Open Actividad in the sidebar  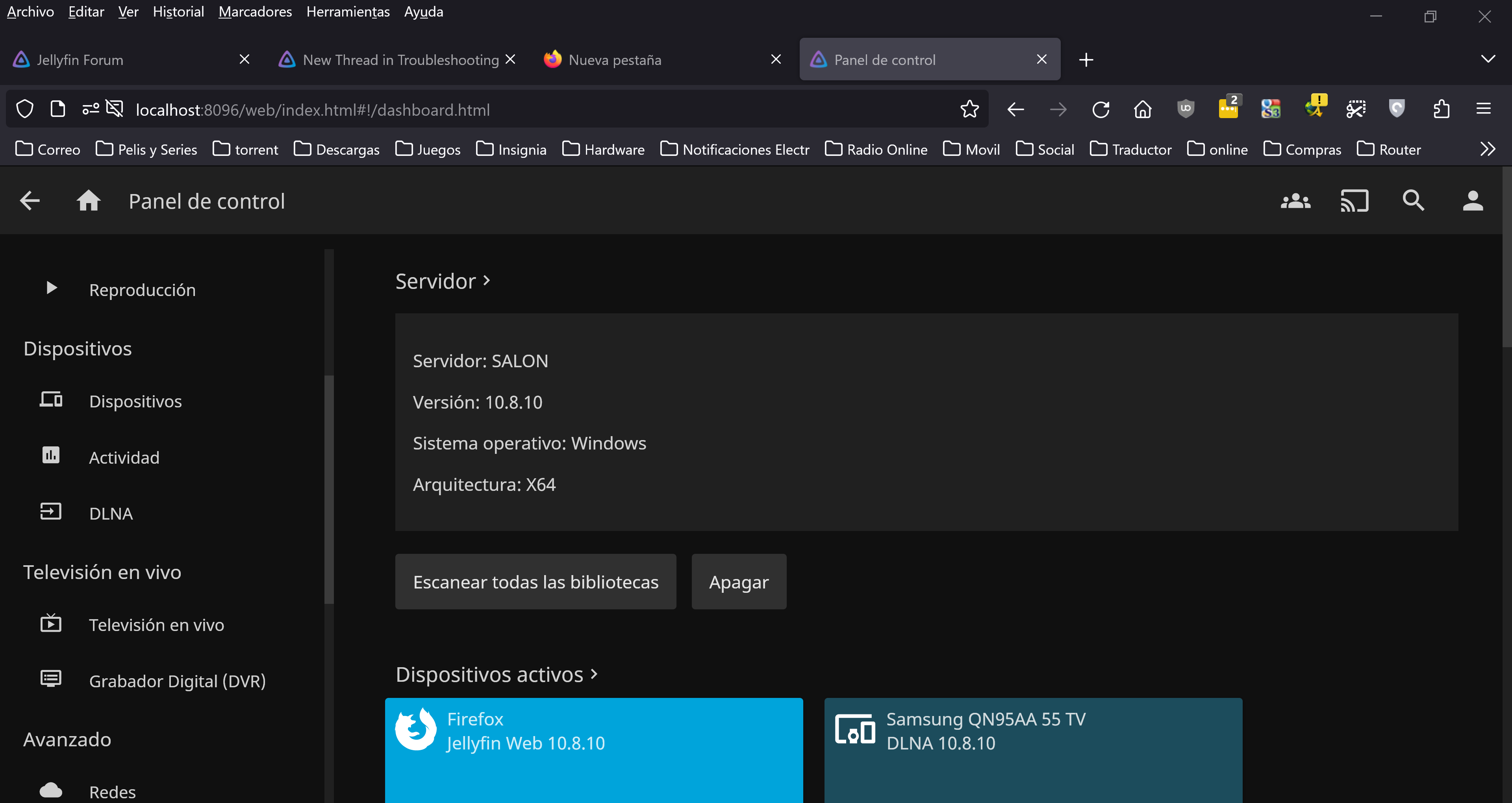tap(124, 457)
